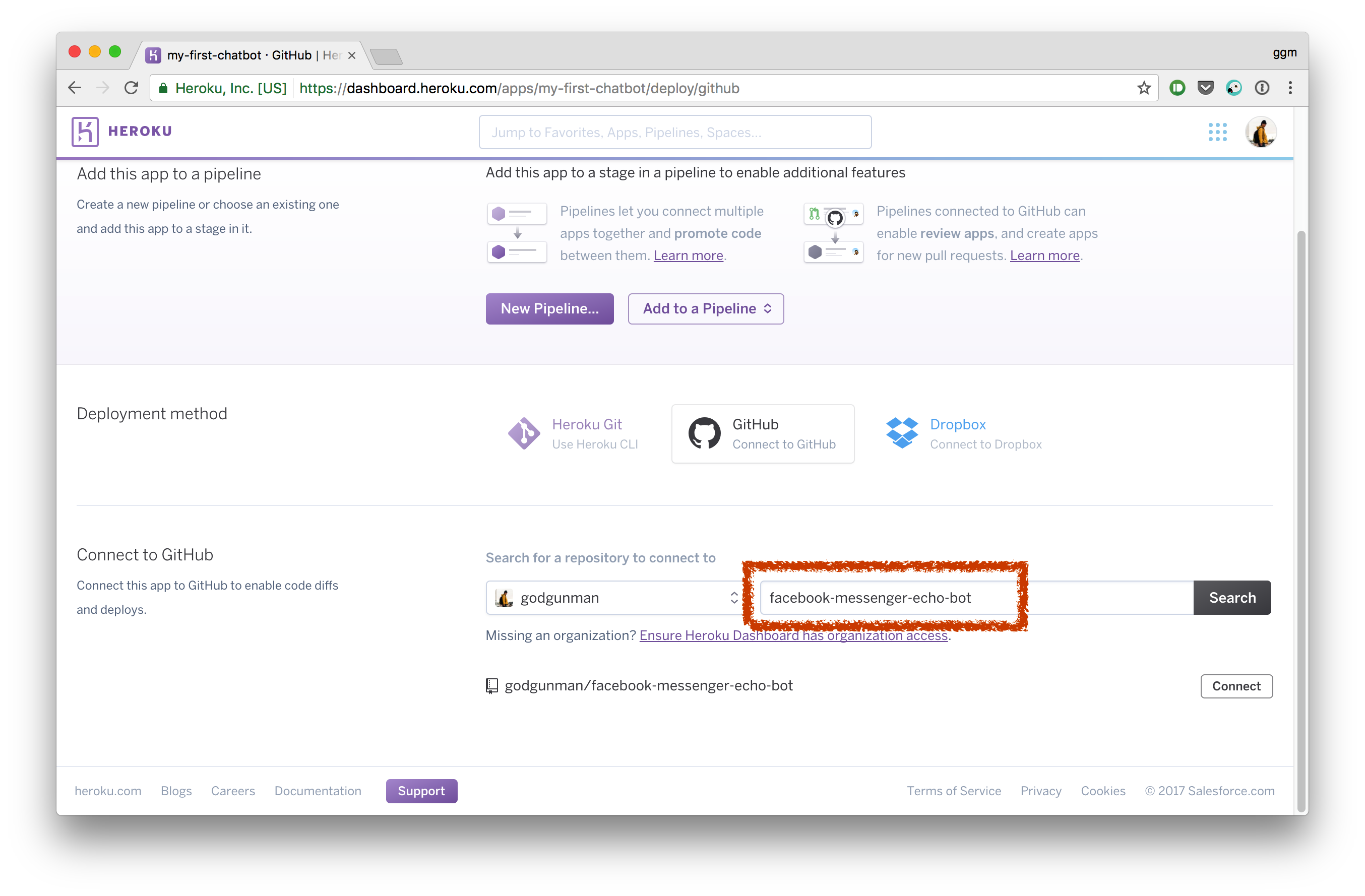Open the apps grid menu icon
The image size is (1365, 896).
[x=1217, y=132]
